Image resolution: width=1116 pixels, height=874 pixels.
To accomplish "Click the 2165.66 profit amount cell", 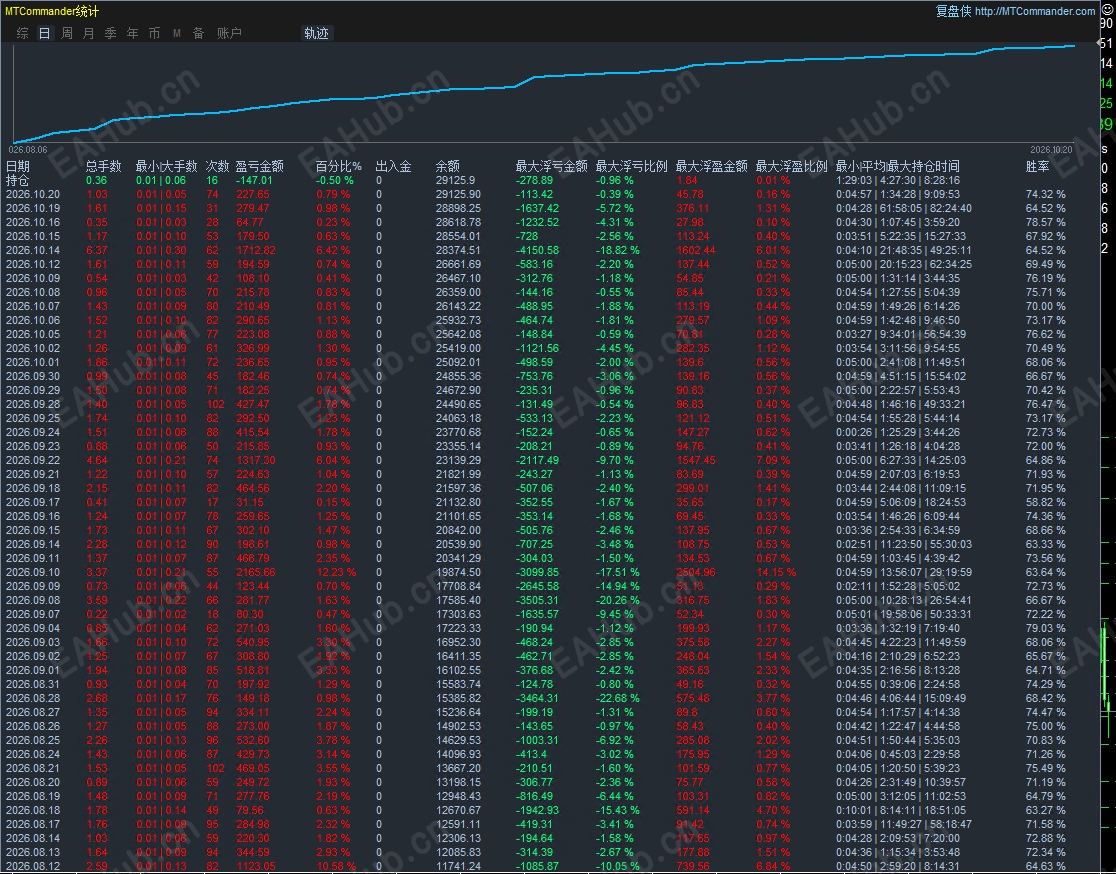I will pyautogui.click(x=256, y=572).
